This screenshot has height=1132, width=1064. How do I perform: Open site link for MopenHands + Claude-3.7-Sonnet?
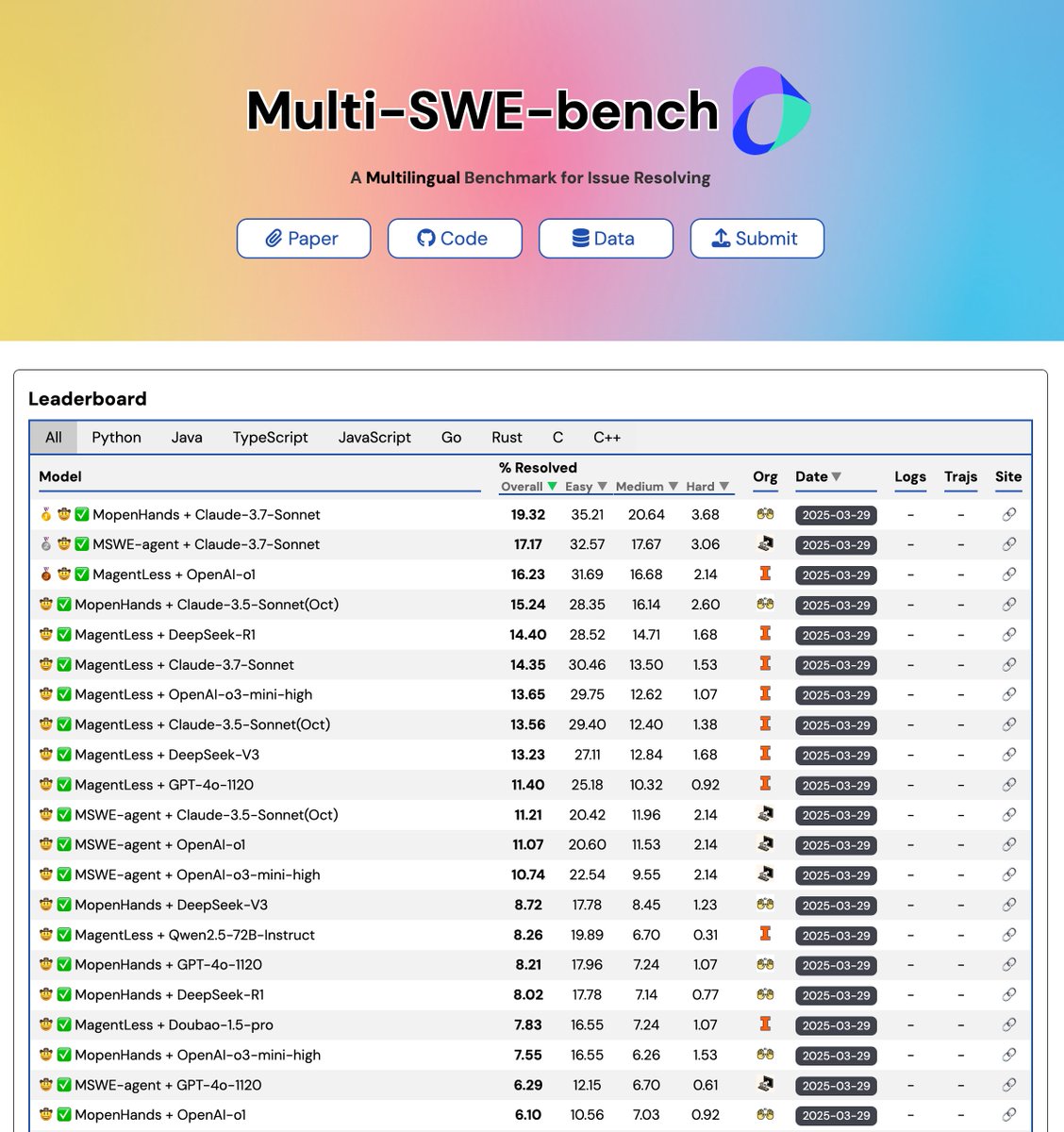tap(1009, 514)
